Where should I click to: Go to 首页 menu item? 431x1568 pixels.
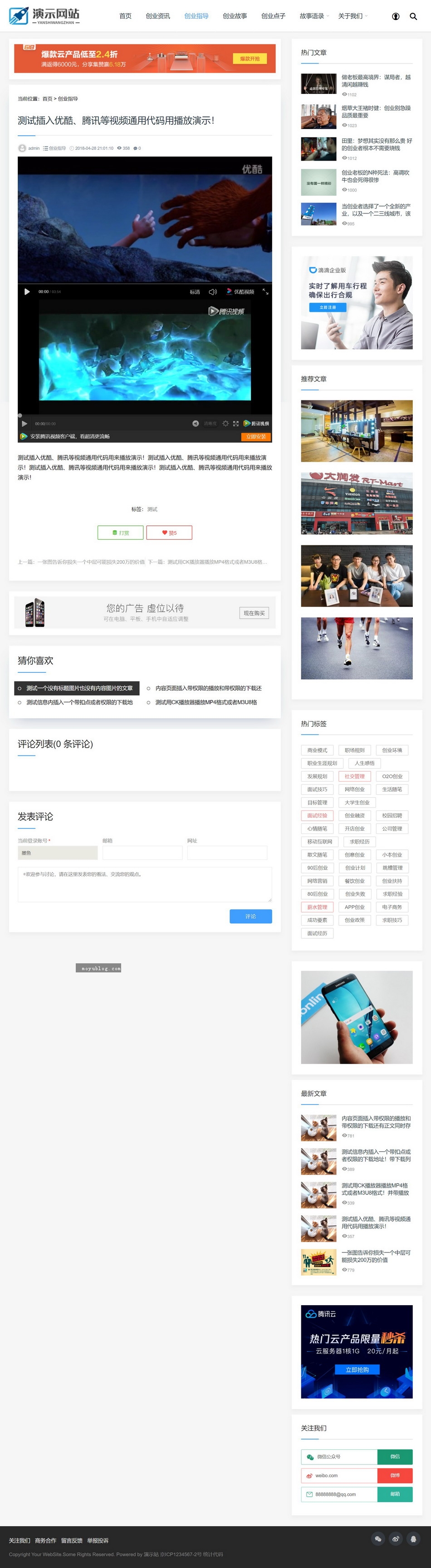125,16
